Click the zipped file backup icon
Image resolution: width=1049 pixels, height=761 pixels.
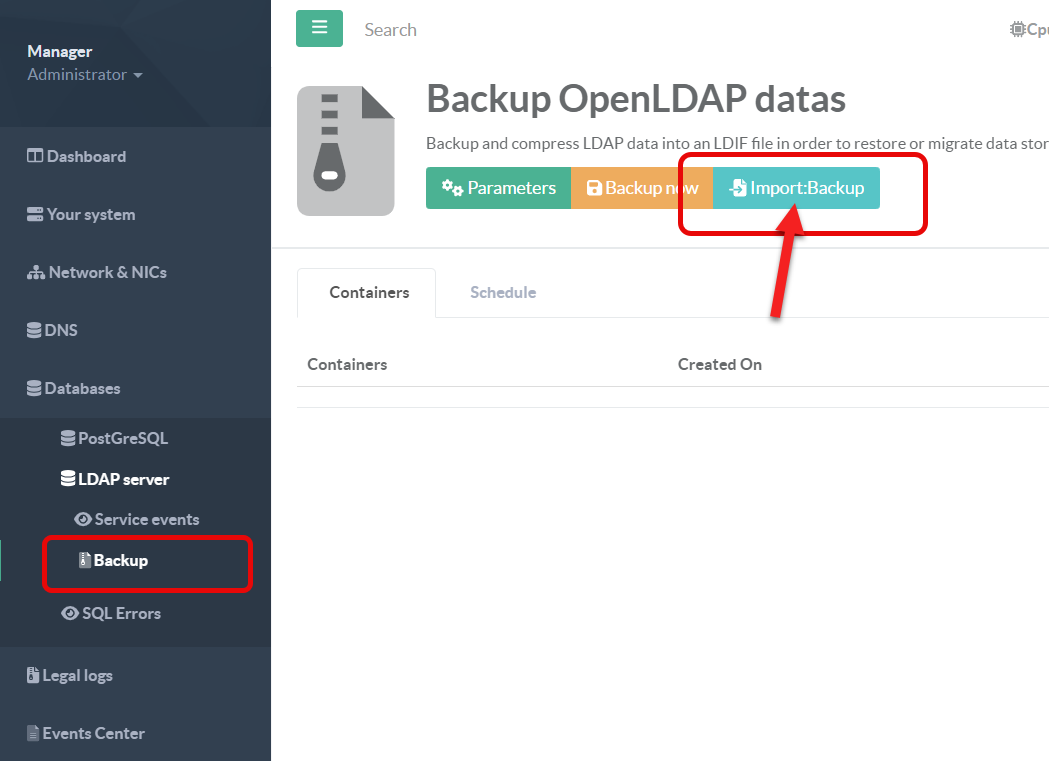[346, 151]
